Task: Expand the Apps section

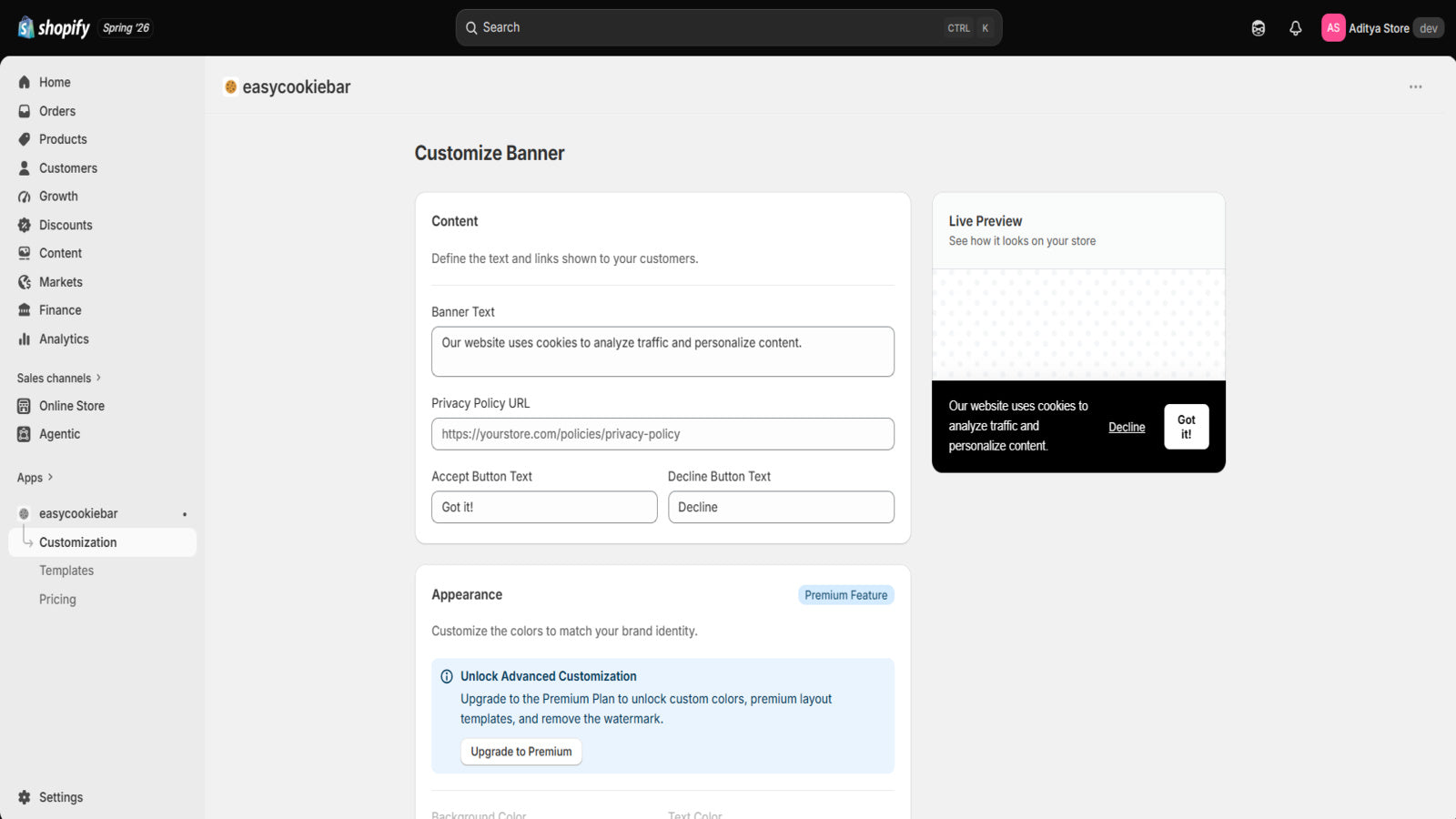Action: coord(35,478)
